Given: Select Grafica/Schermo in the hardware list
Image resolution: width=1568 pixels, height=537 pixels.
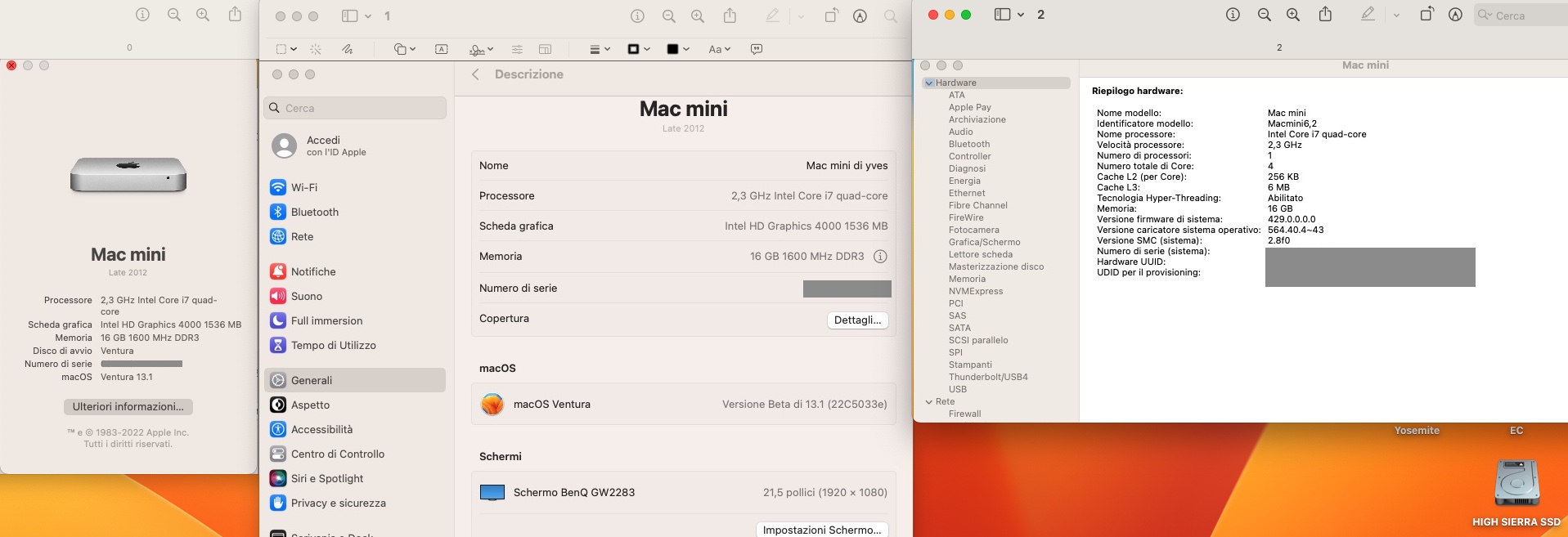Looking at the screenshot, I should tap(984, 242).
